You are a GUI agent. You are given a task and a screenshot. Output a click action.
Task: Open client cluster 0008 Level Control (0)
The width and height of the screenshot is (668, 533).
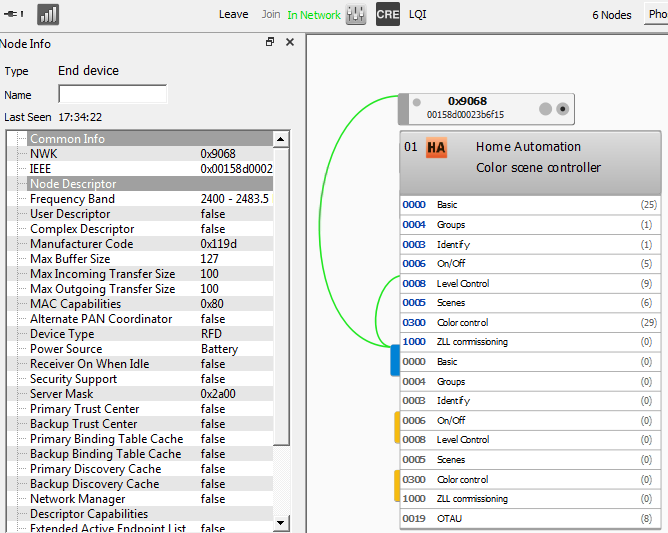coord(530,440)
